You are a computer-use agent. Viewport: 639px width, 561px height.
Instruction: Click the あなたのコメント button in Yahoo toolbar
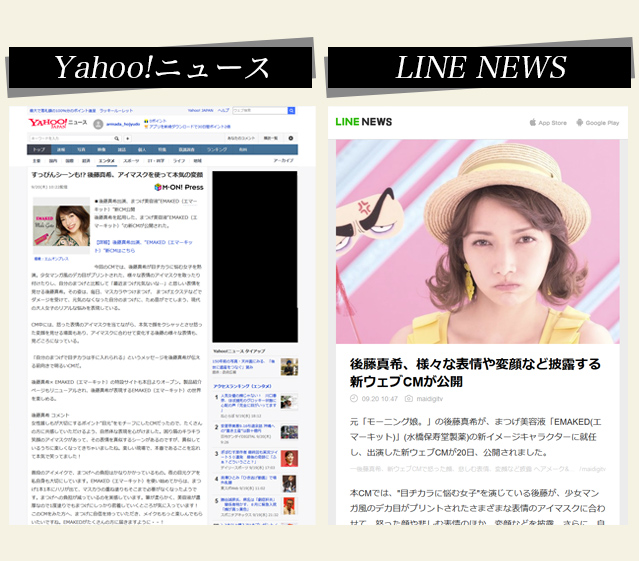(x=241, y=138)
